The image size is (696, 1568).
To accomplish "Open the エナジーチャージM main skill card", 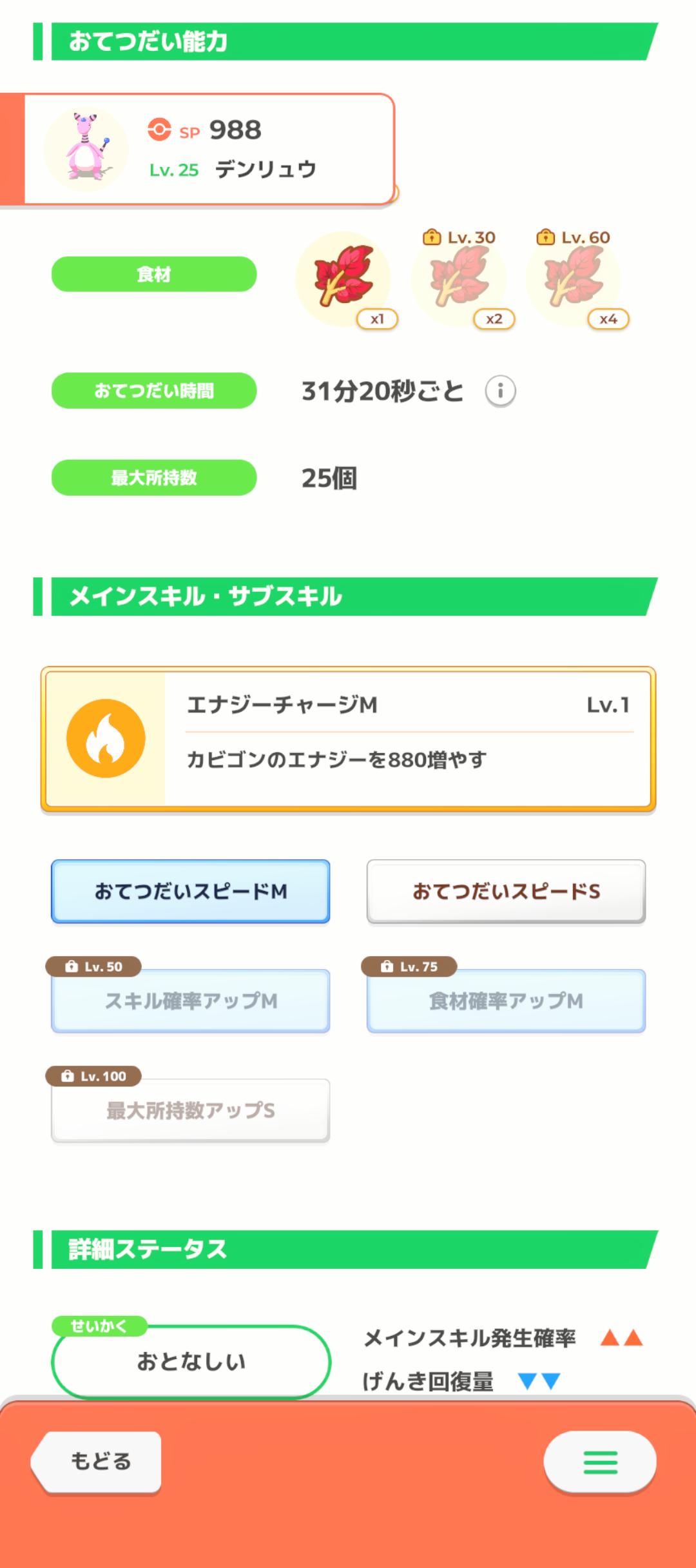I will [x=406, y=738].
